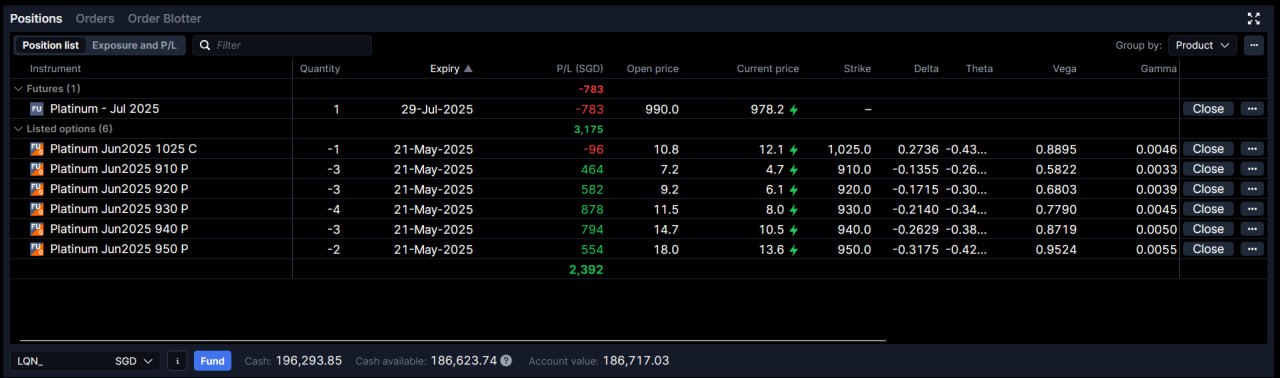Open the Order Blotter tab
Image resolution: width=1280 pixels, height=378 pixels.
[x=164, y=18]
